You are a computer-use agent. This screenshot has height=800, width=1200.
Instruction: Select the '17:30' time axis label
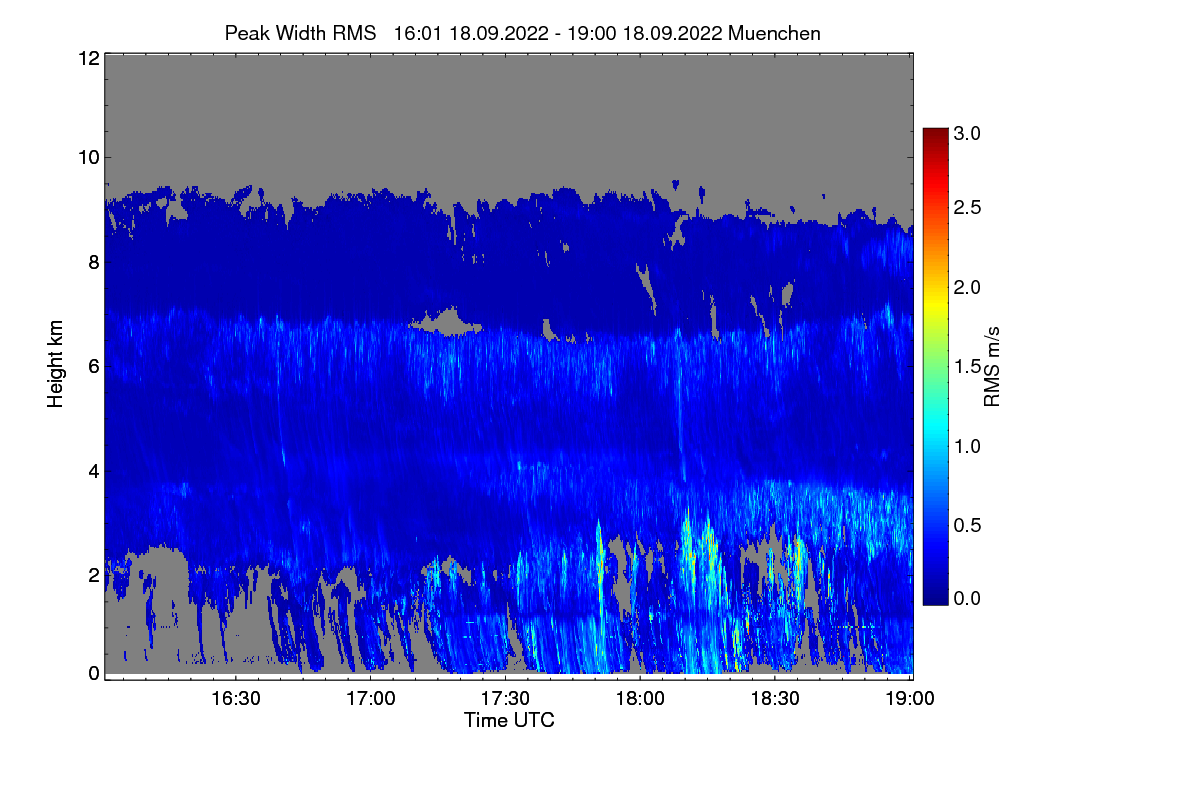click(x=506, y=699)
